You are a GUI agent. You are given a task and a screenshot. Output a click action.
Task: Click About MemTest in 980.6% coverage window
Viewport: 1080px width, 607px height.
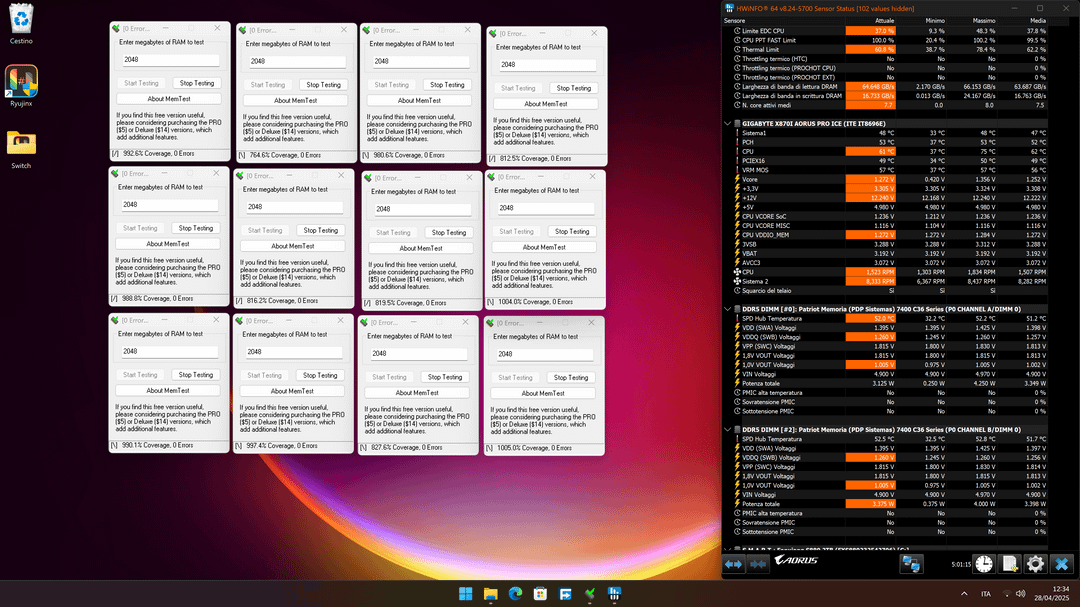[419, 101]
